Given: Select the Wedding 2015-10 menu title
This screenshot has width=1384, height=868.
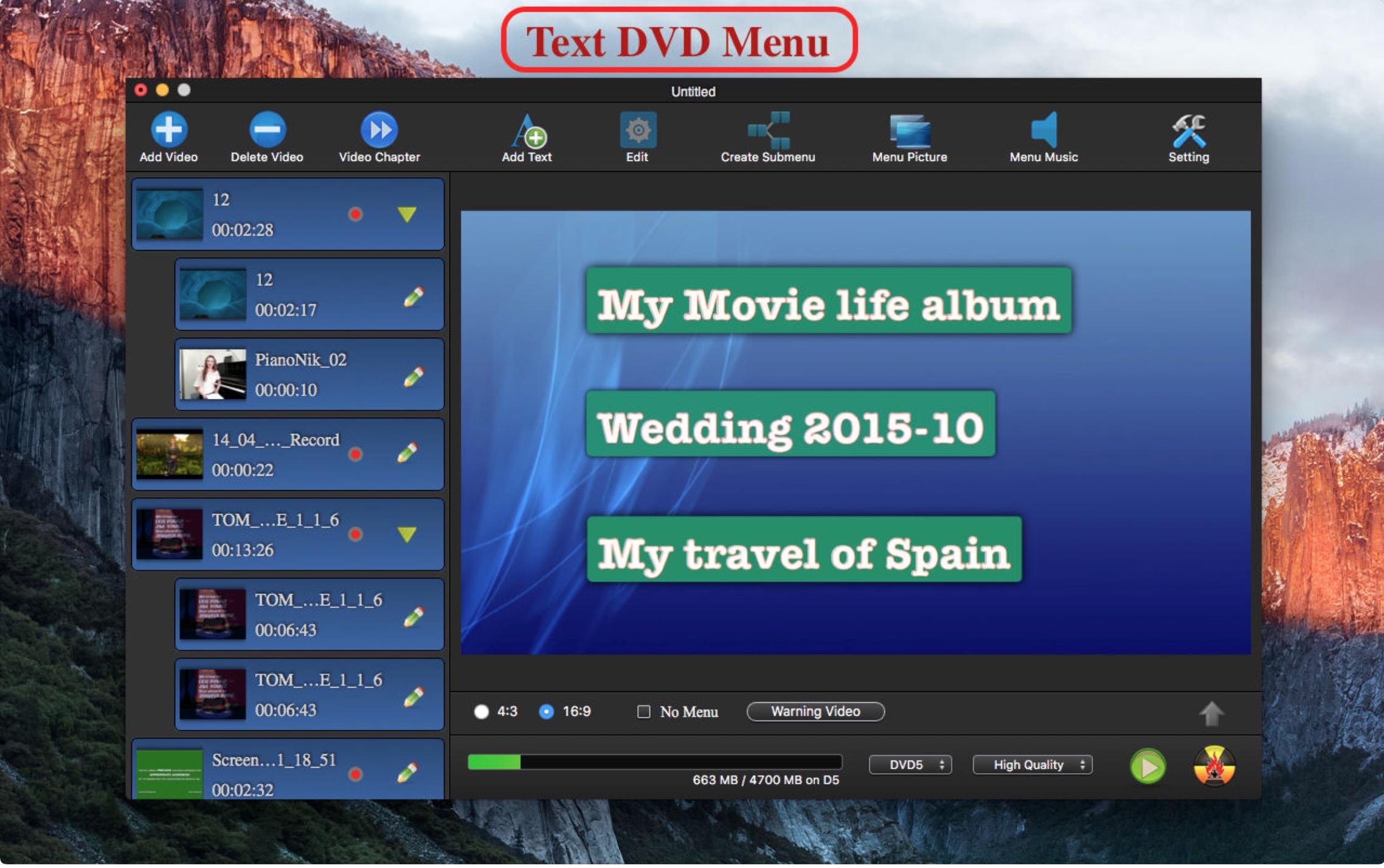Looking at the screenshot, I should point(790,425).
